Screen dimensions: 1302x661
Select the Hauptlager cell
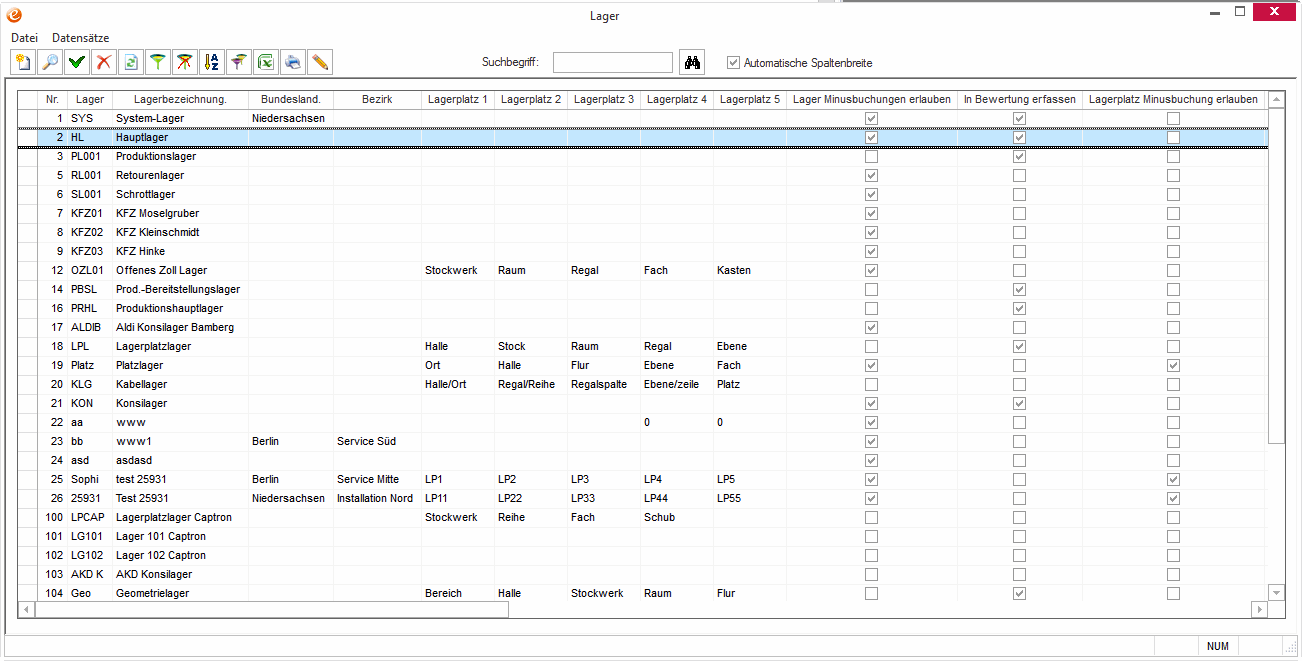click(180, 137)
